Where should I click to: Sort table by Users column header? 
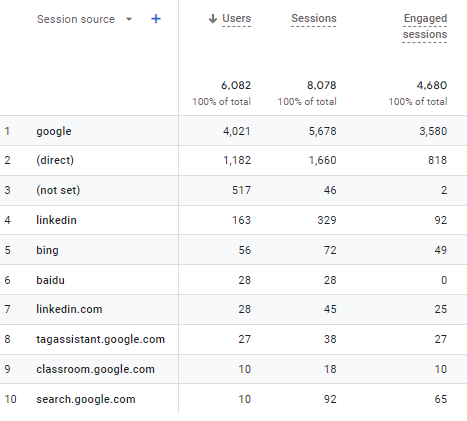tap(236, 18)
